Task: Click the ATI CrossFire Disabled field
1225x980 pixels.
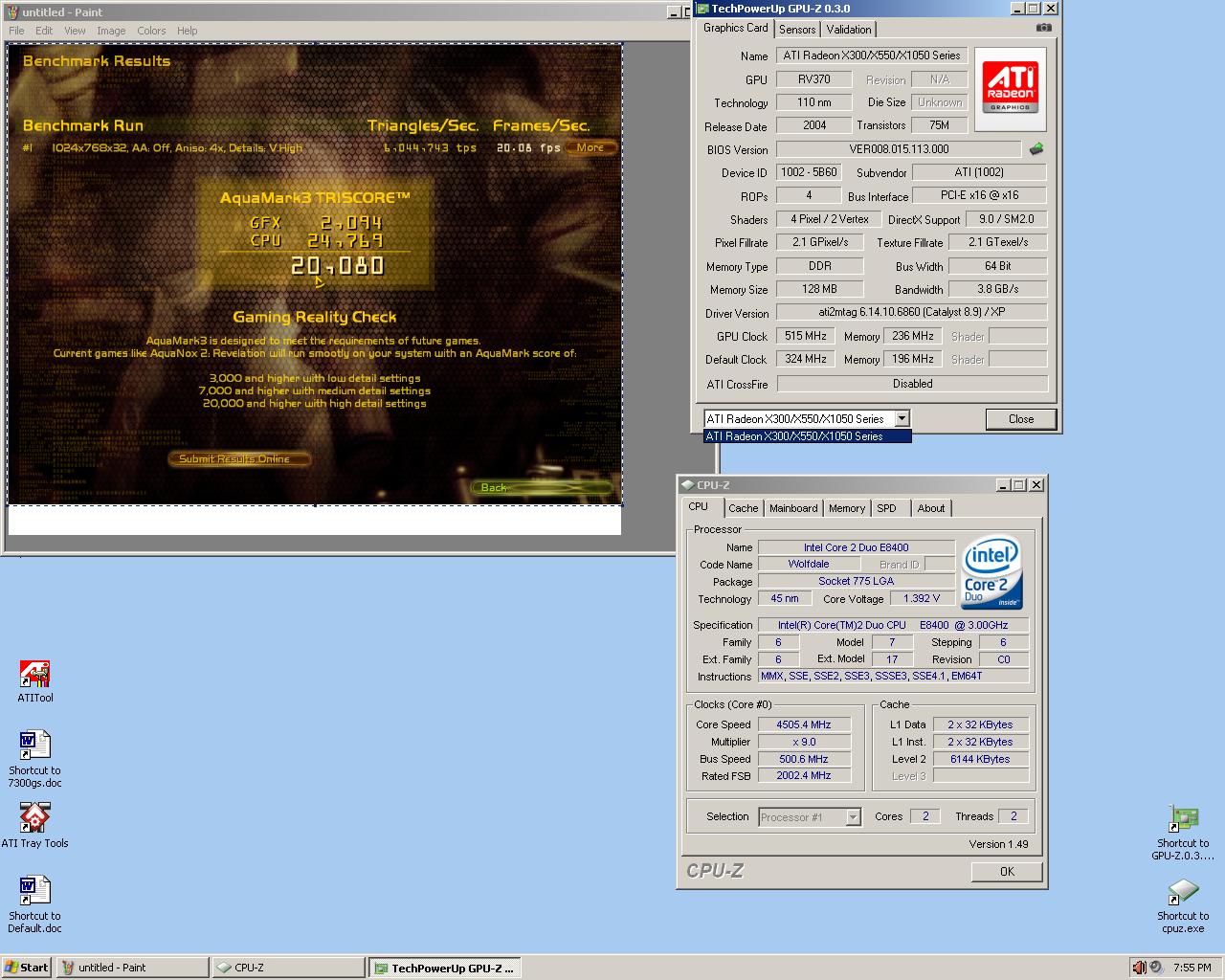Action: click(x=912, y=384)
